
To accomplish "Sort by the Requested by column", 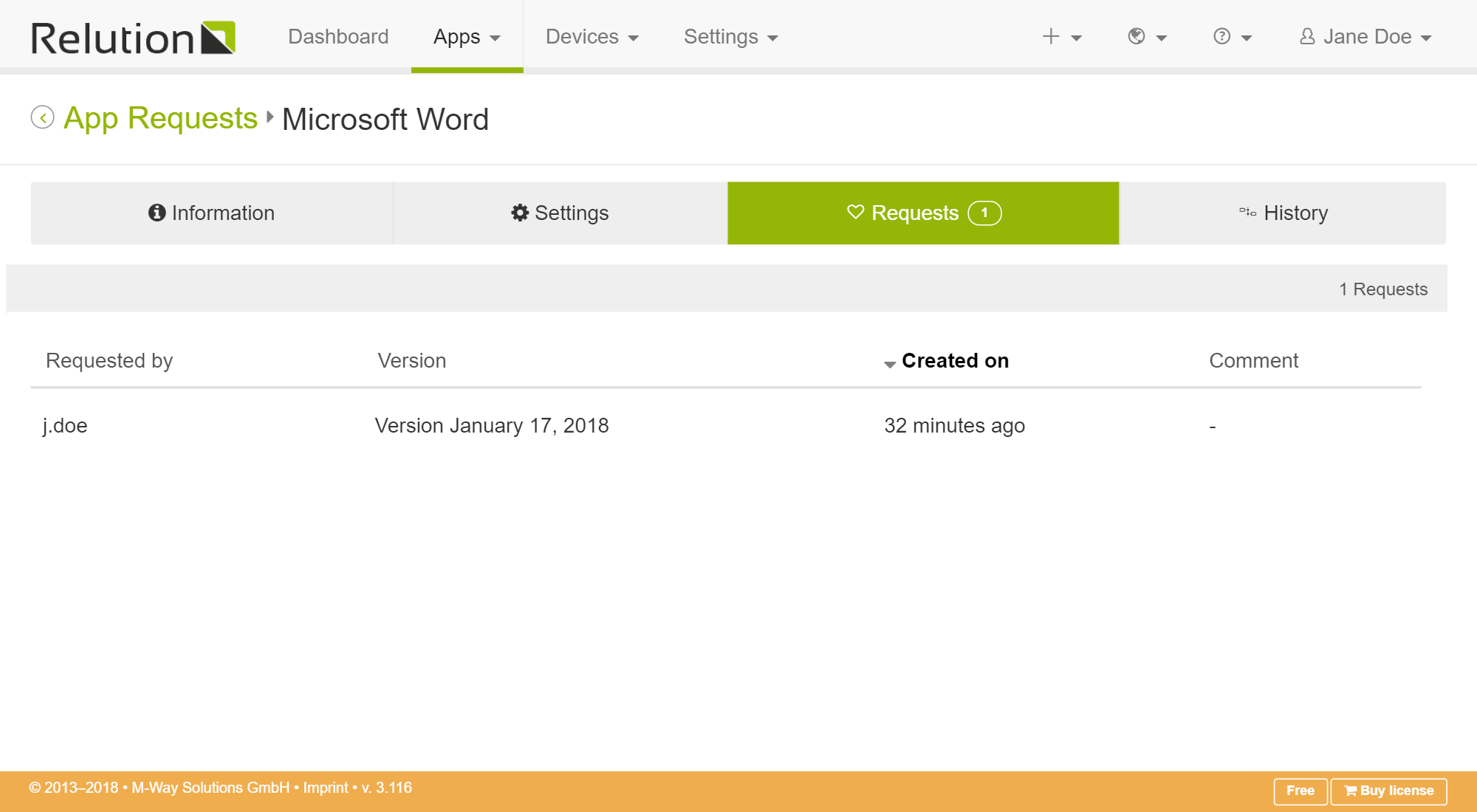I will [109, 360].
